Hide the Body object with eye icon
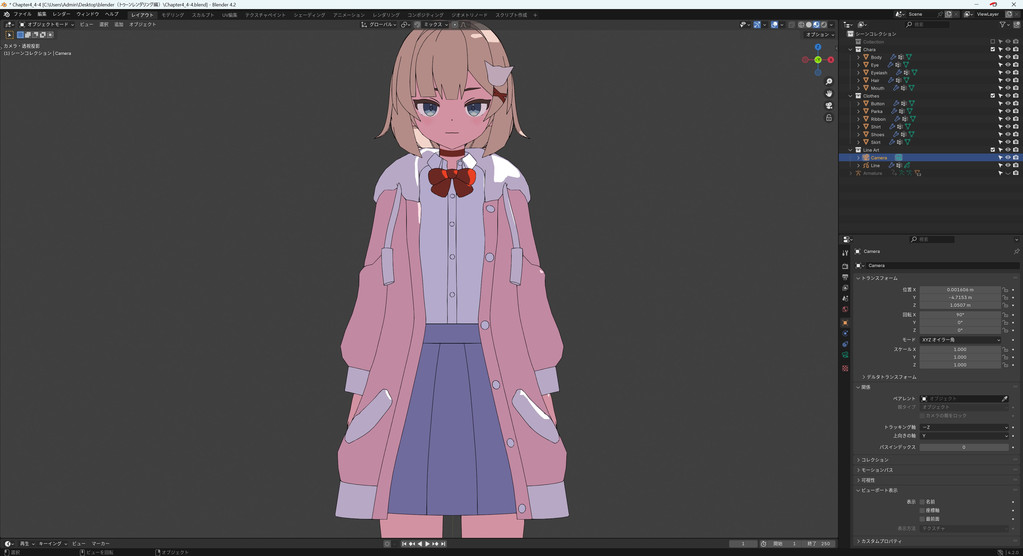Viewport: 1023px width, 556px height. click(x=1008, y=57)
